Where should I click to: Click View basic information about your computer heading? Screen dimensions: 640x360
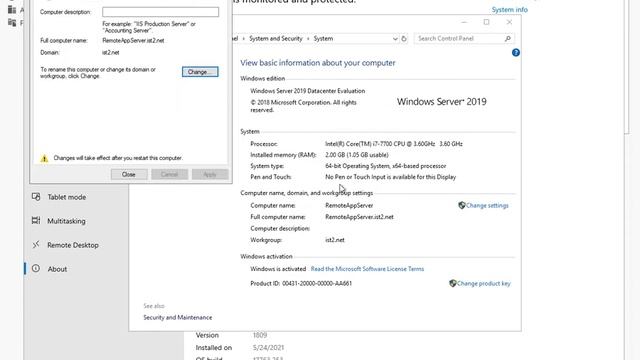point(318,63)
